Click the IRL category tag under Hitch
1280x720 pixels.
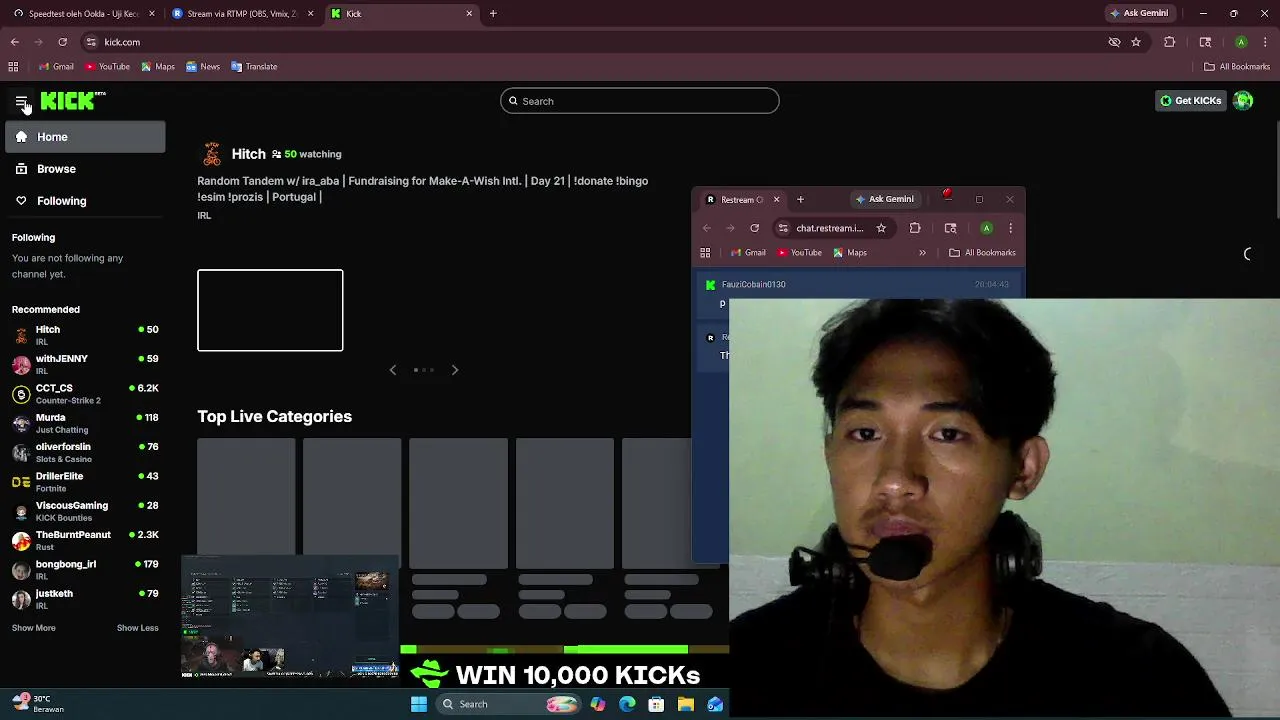(204, 216)
